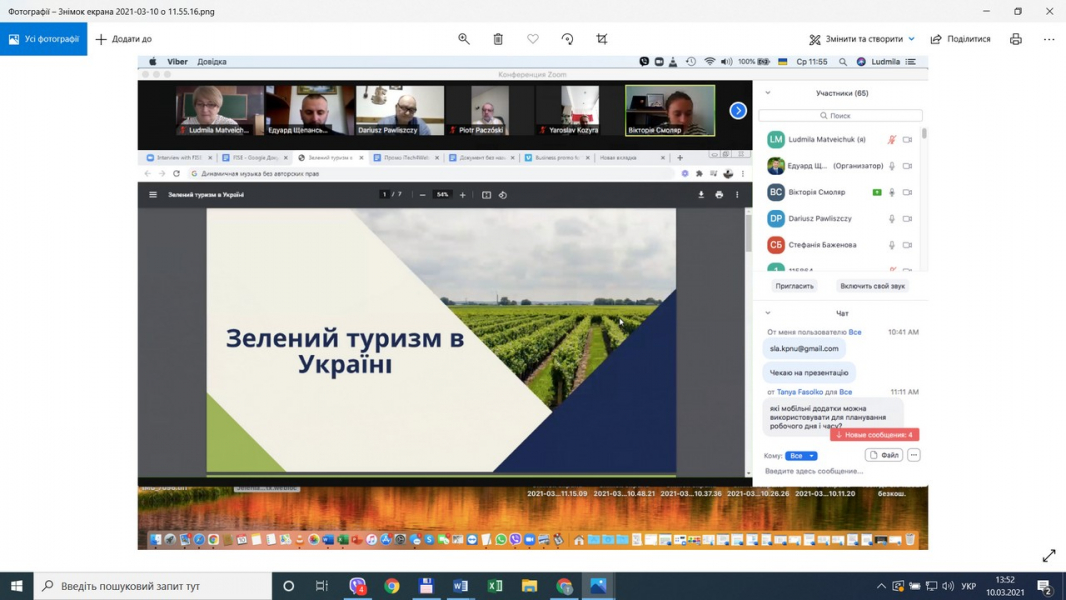Screen dimensions: 1066x600
Task: Click the Windows search box in taskbar
Action: click(153, 586)
